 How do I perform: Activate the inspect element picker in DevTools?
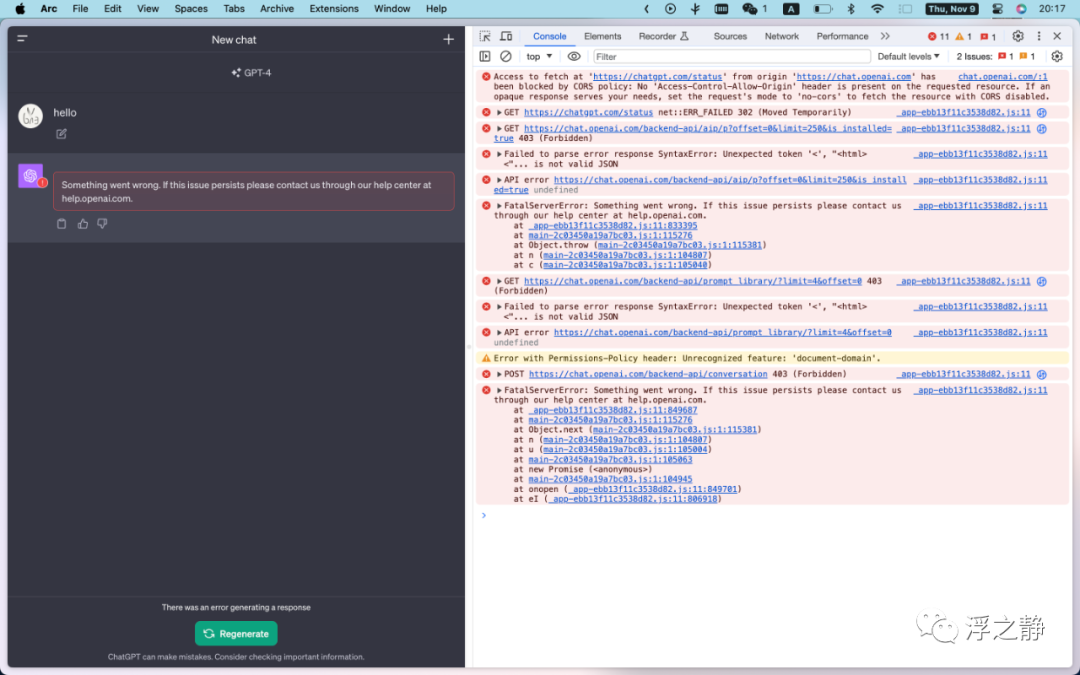tap(485, 36)
